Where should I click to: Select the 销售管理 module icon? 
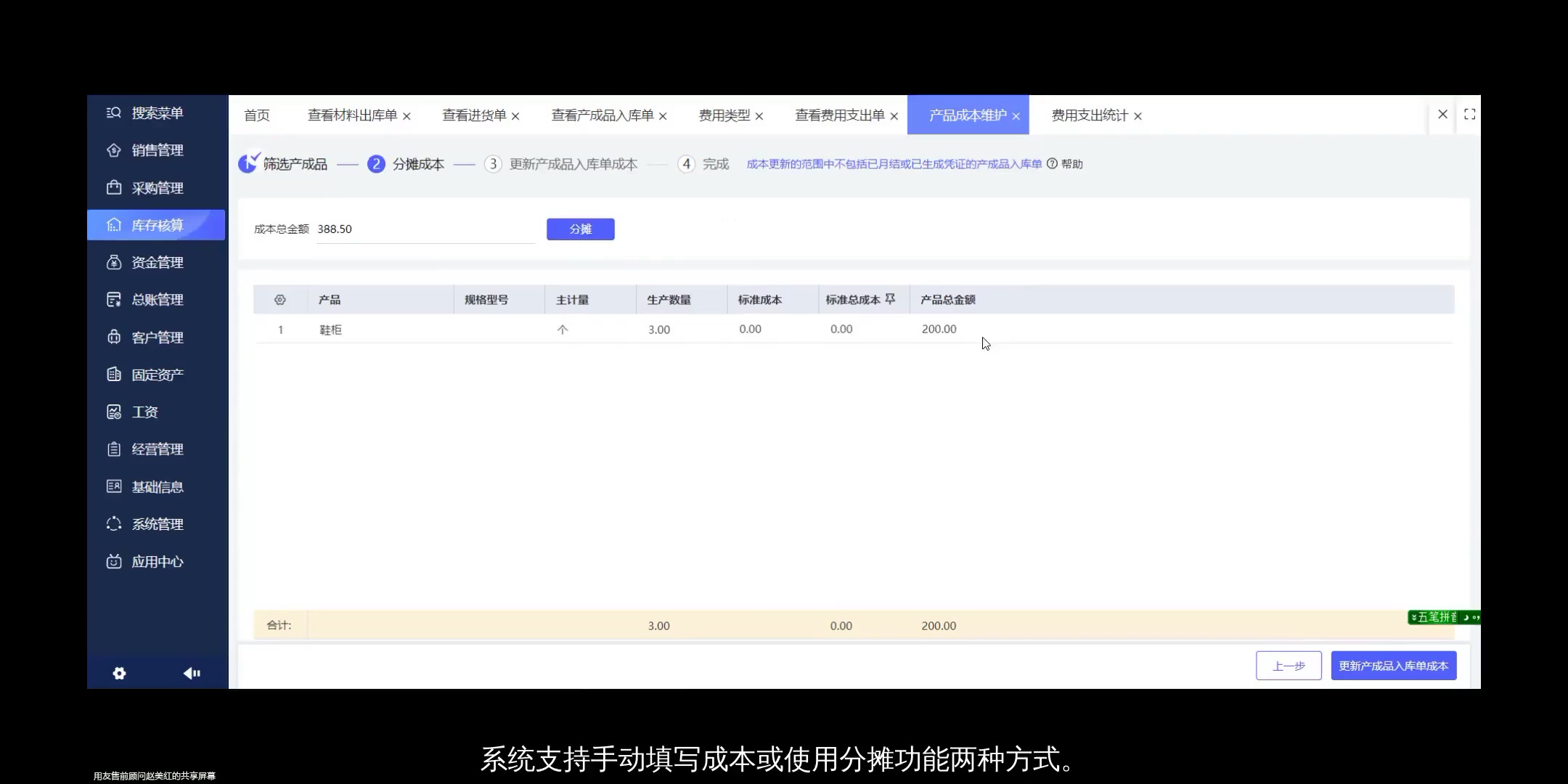point(114,150)
